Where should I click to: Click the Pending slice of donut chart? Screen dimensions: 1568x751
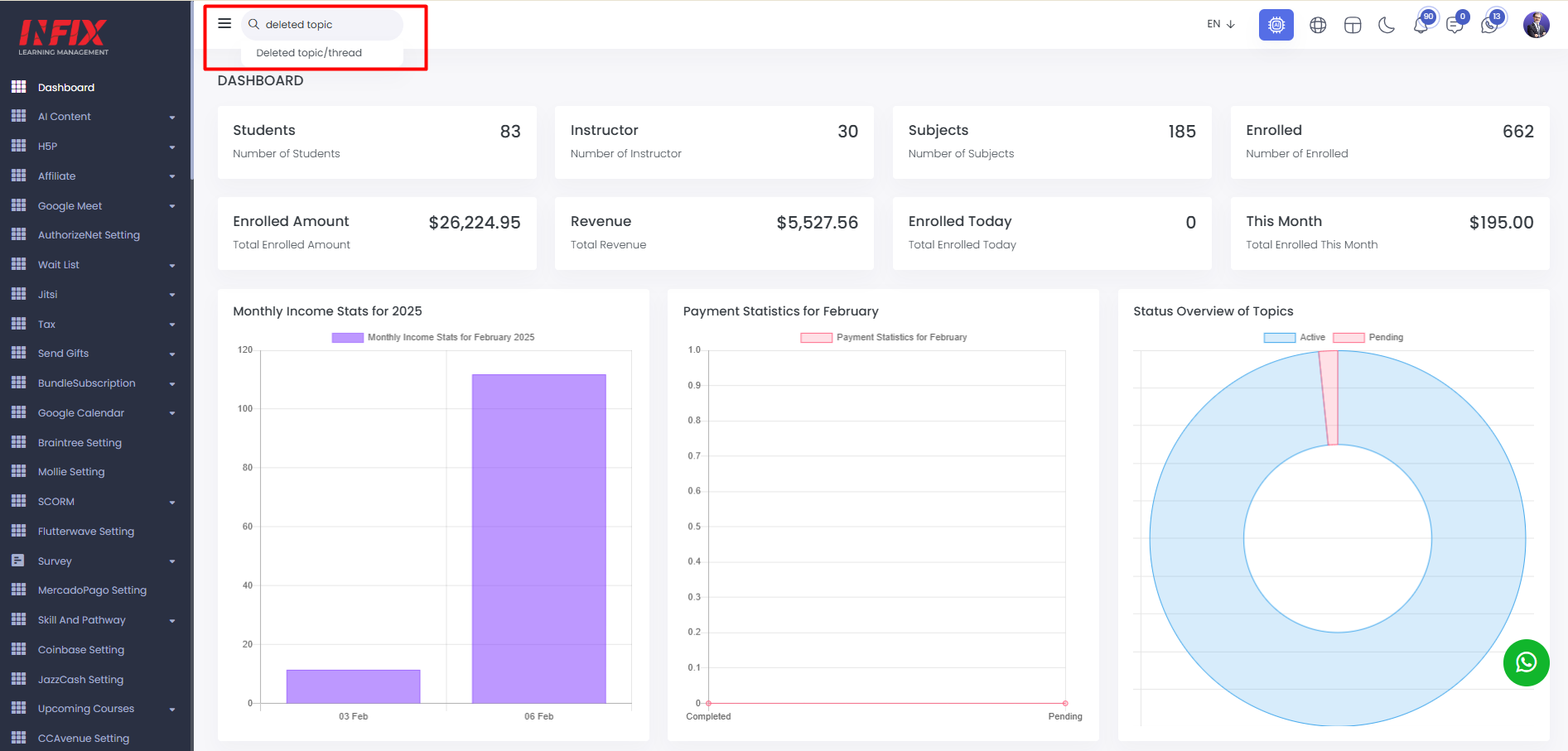coord(1329,397)
